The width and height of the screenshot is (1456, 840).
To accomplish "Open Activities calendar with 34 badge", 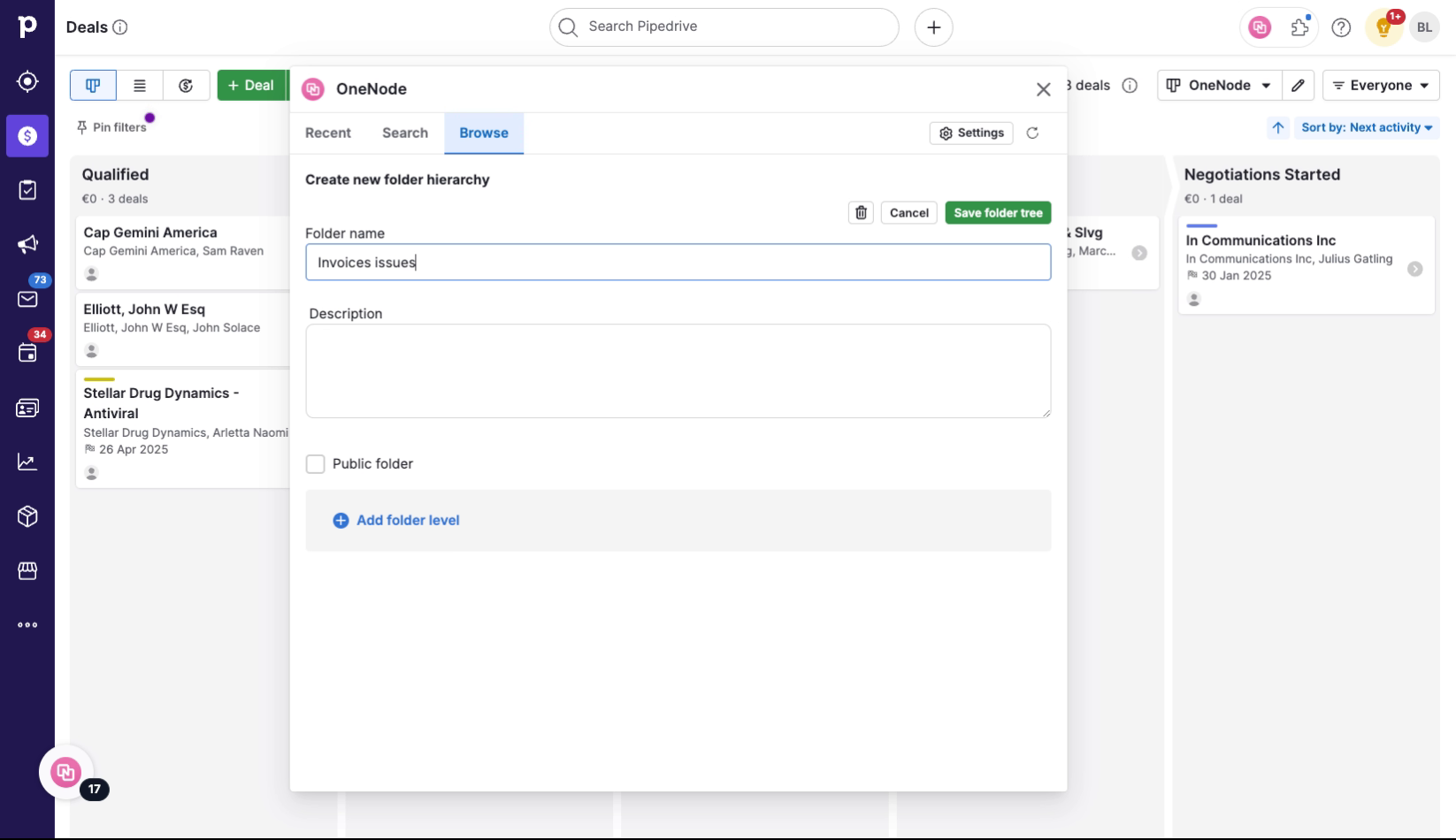I will click(27, 353).
